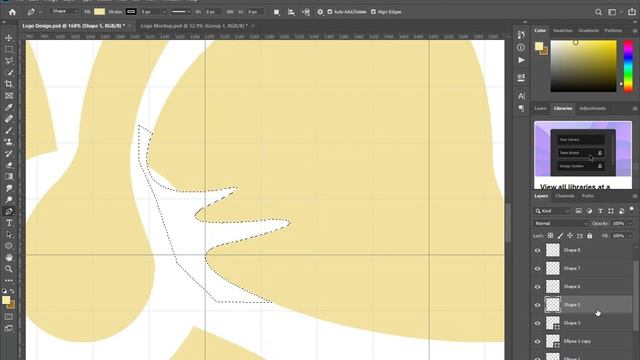Open path operations in options bar
This screenshot has height=360, width=640.
pyautogui.click(x=276, y=12)
